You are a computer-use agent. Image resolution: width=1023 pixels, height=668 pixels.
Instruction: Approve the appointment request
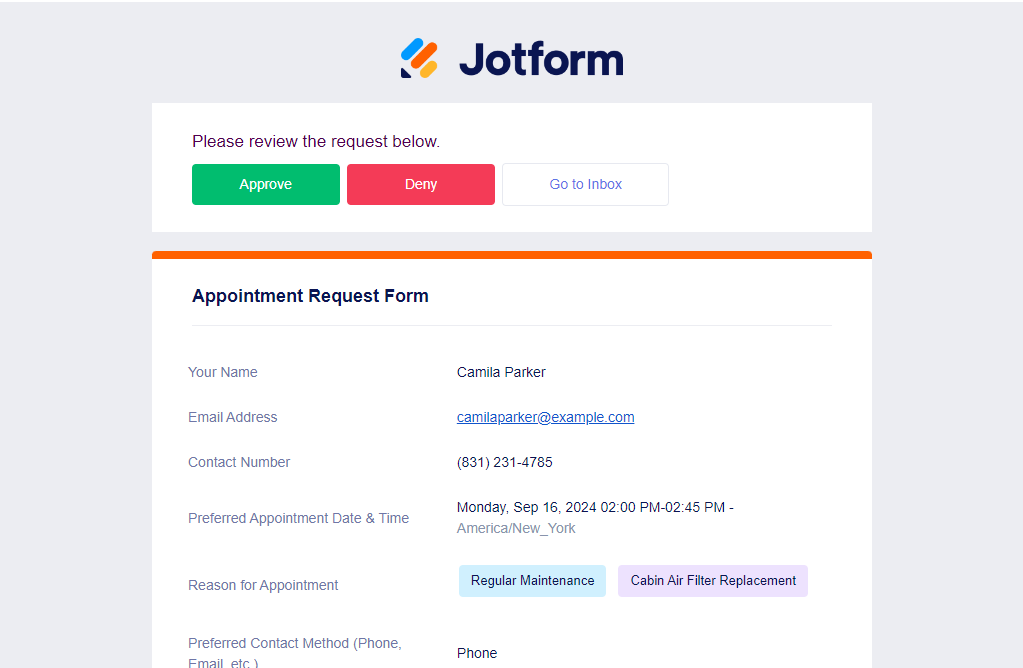click(266, 185)
